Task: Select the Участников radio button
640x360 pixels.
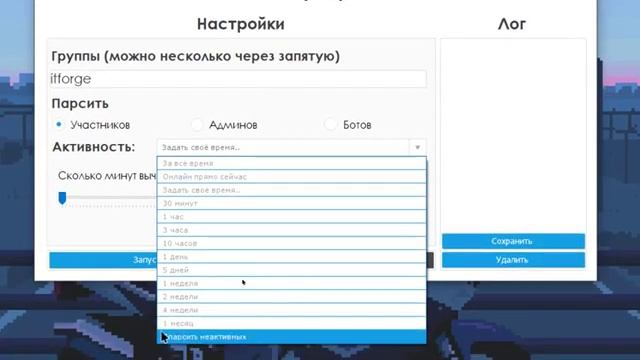Action: [59, 124]
